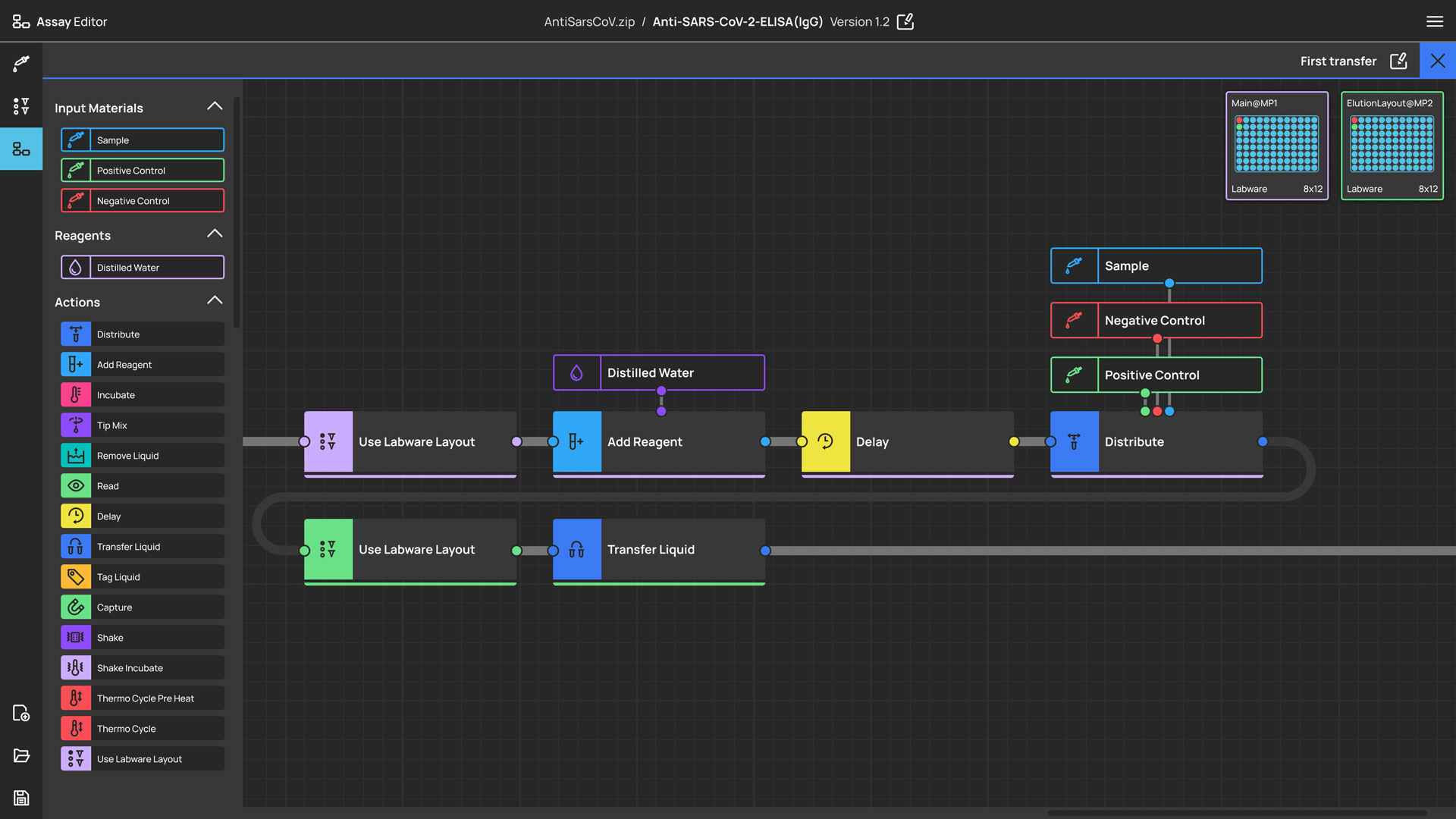Image resolution: width=1456 pixels, height=819 pixels.
Task: Pick the Thermo Cycle Pre Heat action
Action: (x=143, y=698)
